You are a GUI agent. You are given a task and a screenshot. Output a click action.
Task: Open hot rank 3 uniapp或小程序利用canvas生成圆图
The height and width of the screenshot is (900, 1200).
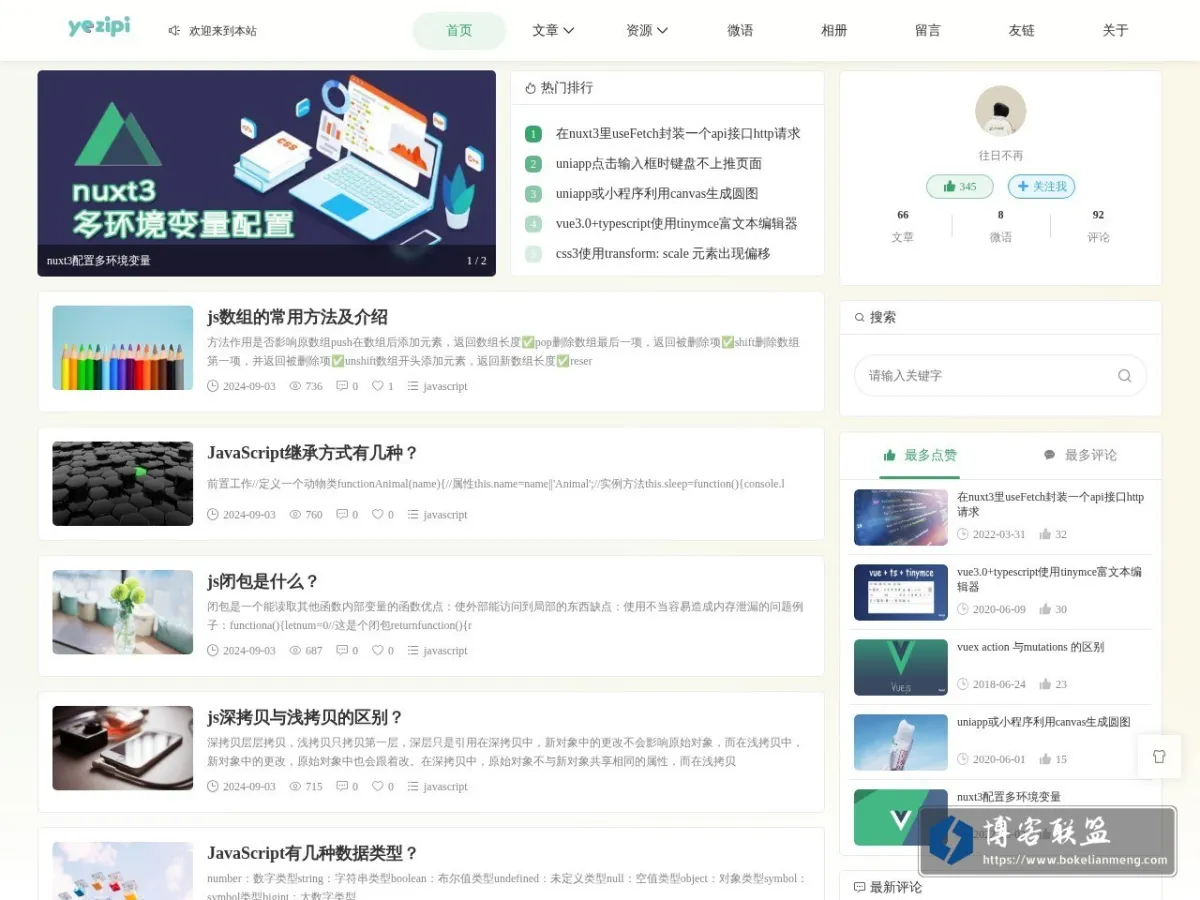[x=657, y=194]
